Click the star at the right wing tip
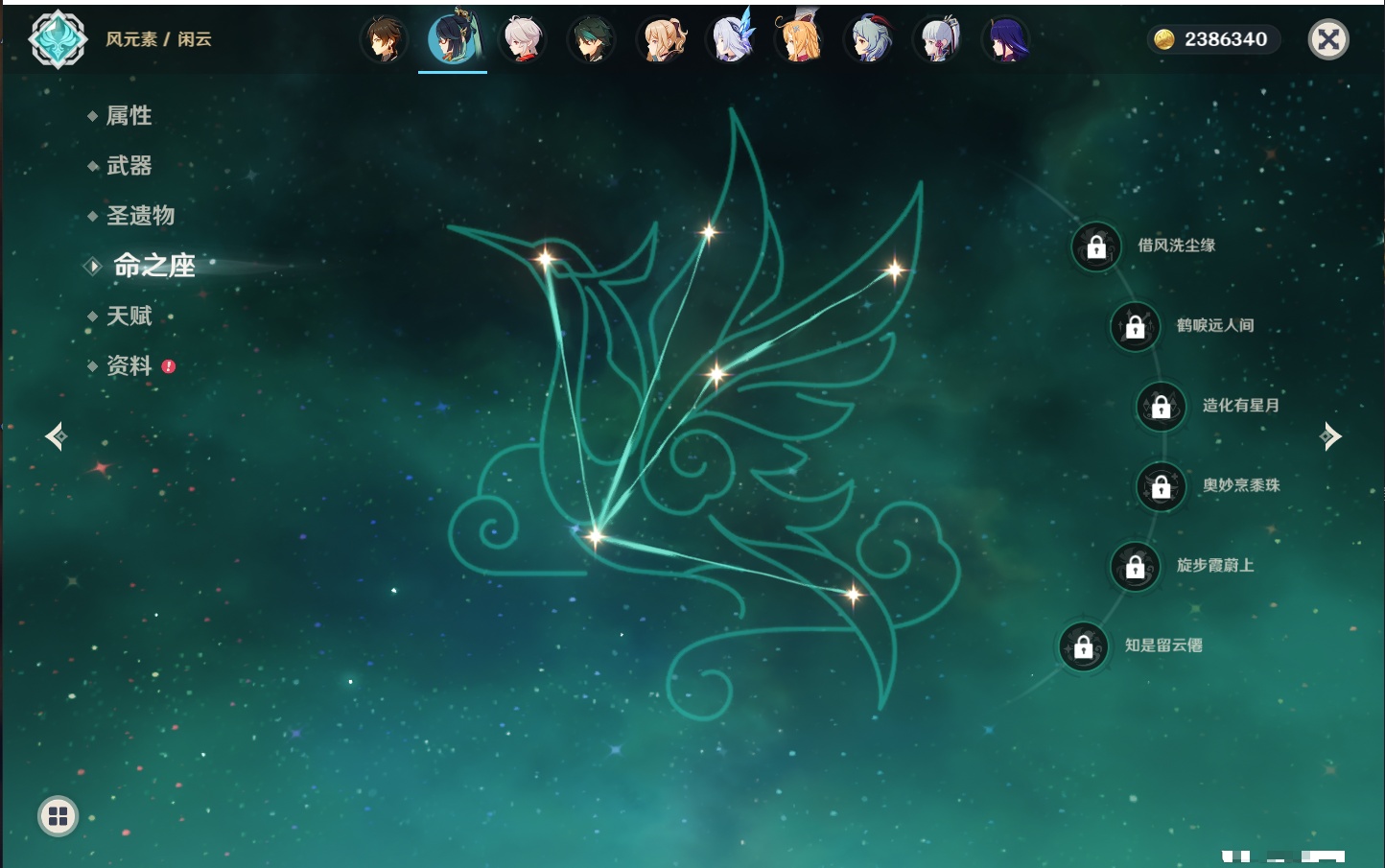 point(894,270)
